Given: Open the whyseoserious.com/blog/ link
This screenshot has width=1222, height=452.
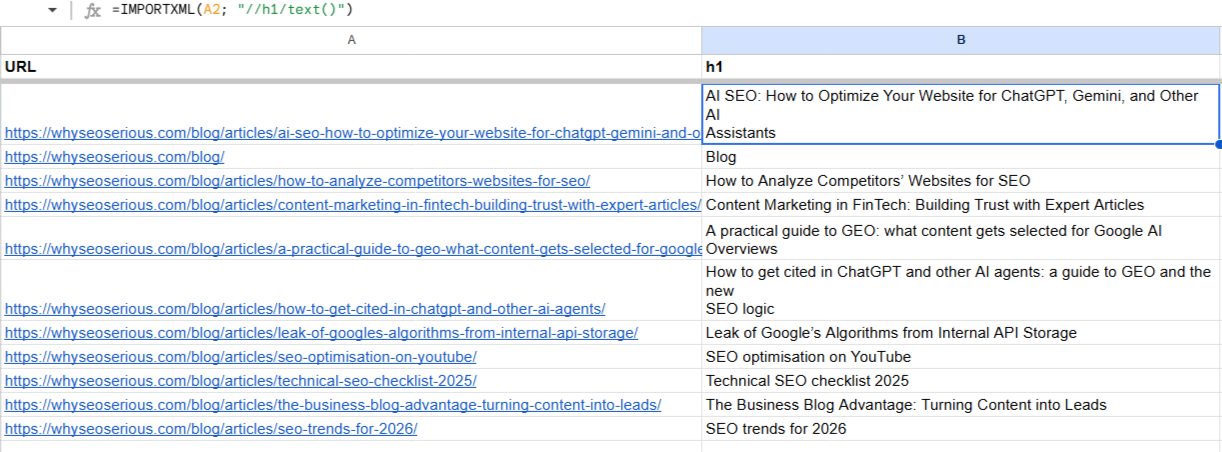Looking at the screenshot, I should [x=114, y=157].
